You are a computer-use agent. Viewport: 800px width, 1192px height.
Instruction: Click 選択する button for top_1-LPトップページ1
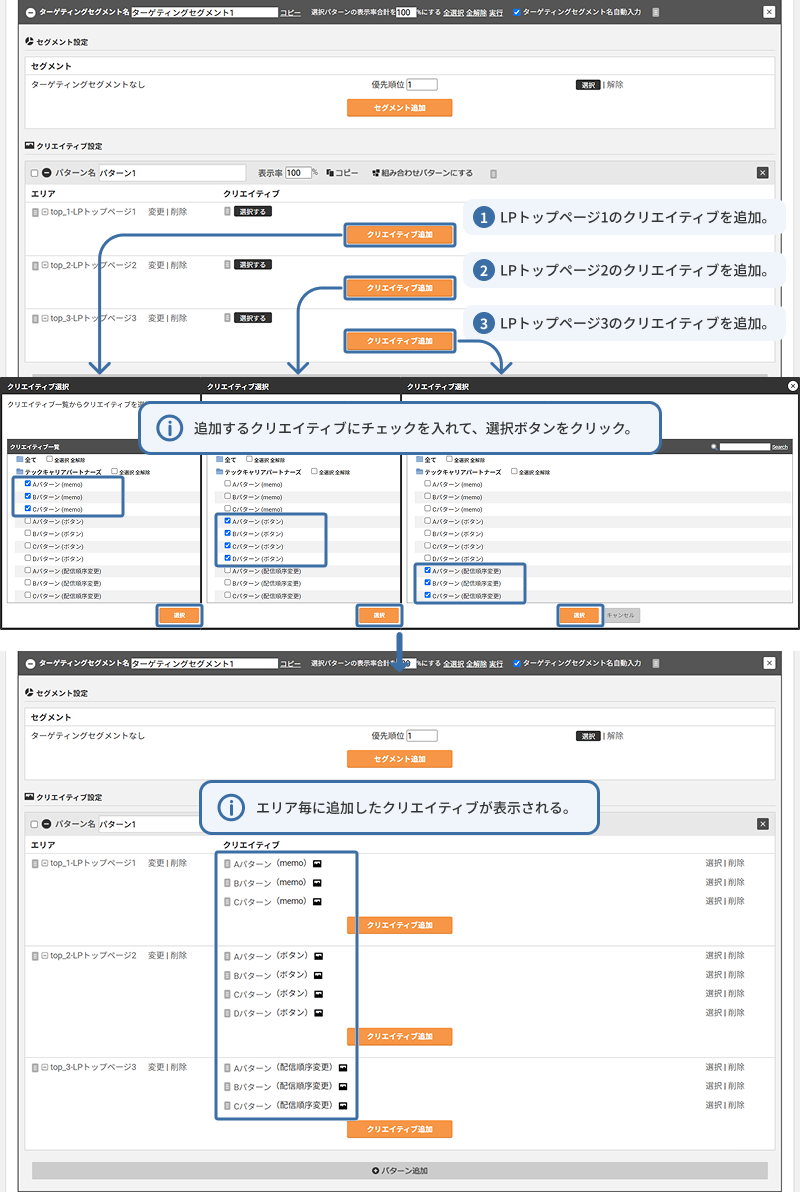click(252, 211)
